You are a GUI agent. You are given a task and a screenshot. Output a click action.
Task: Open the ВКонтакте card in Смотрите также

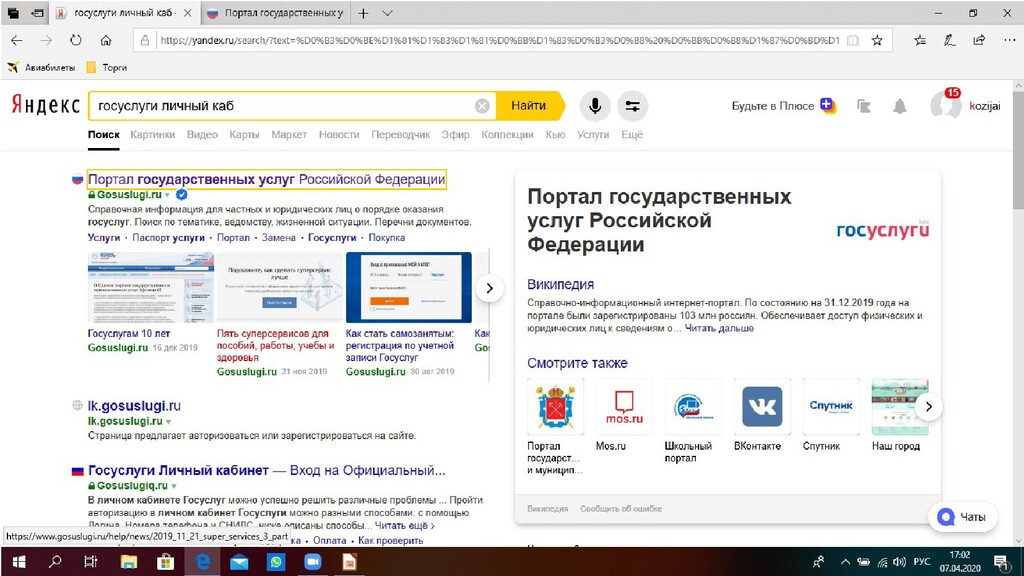761,415
